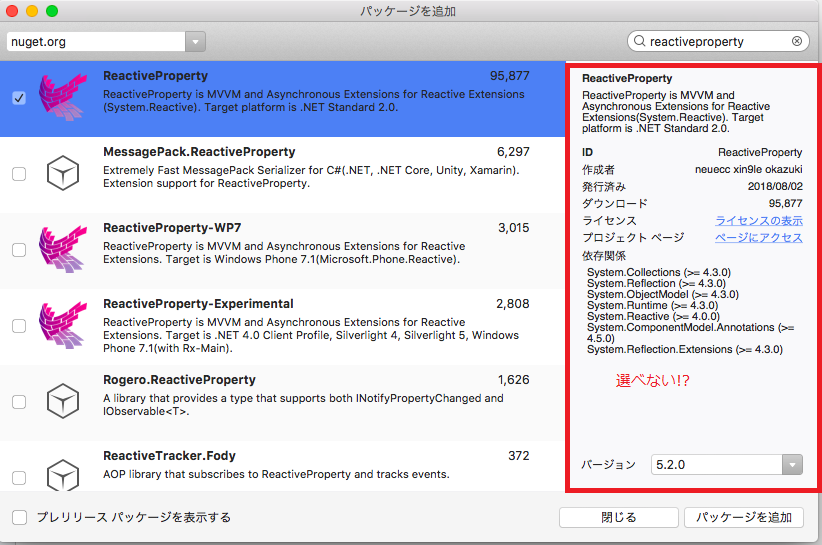This screenshot has height=545, width=822.
Task: Click the magnifier icon in search box
Action: pyautogui.click(x=640, y=41)
